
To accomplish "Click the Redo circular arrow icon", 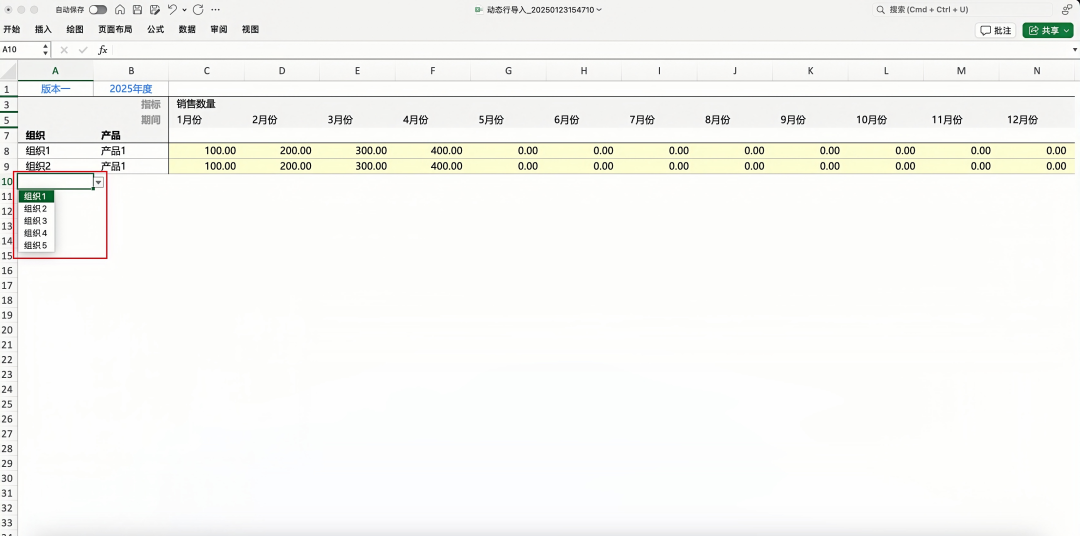I will (x=198, y=10).
